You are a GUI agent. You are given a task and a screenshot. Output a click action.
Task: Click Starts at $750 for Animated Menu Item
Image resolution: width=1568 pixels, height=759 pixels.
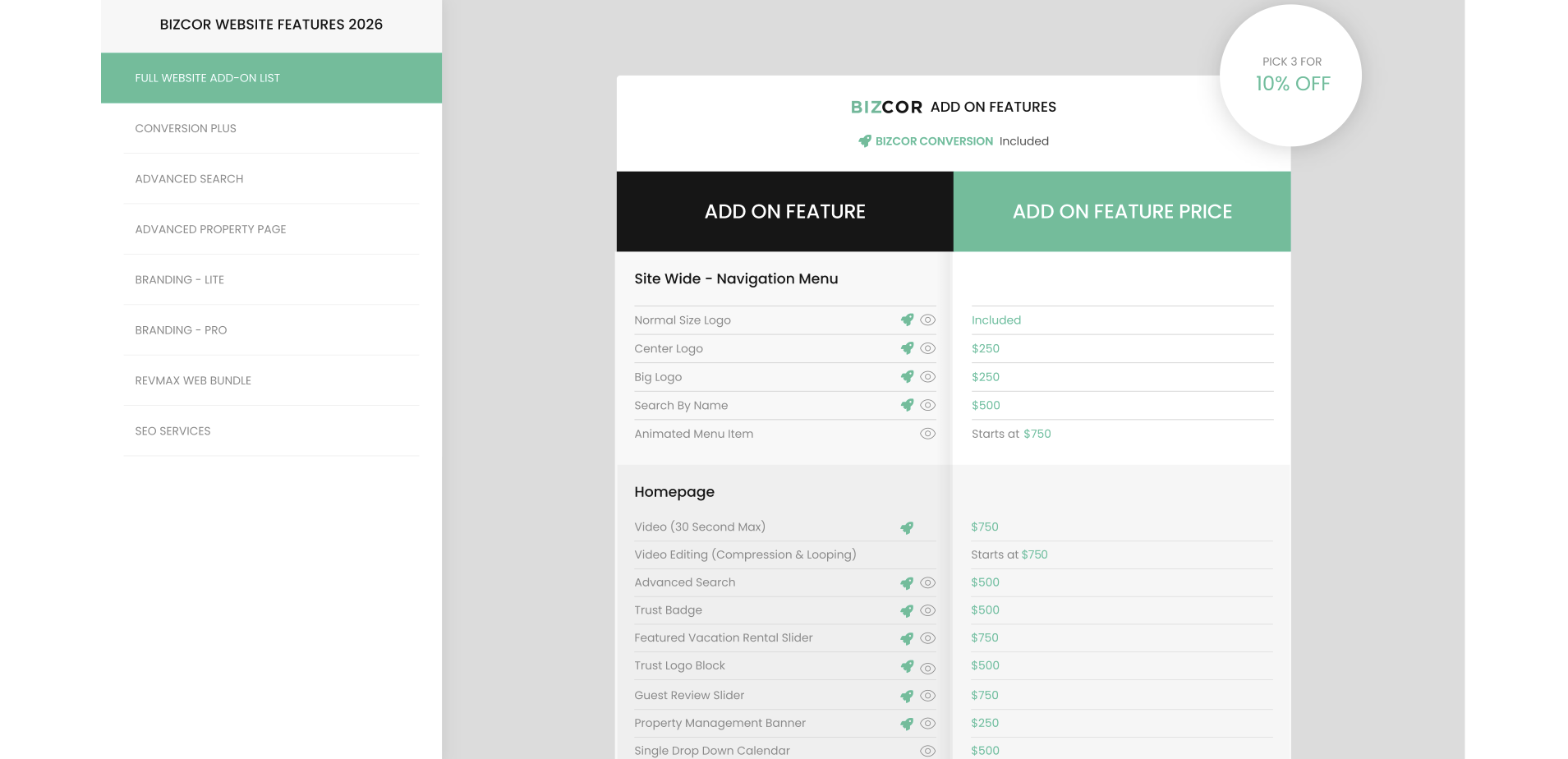click(x=1011, y=434)
